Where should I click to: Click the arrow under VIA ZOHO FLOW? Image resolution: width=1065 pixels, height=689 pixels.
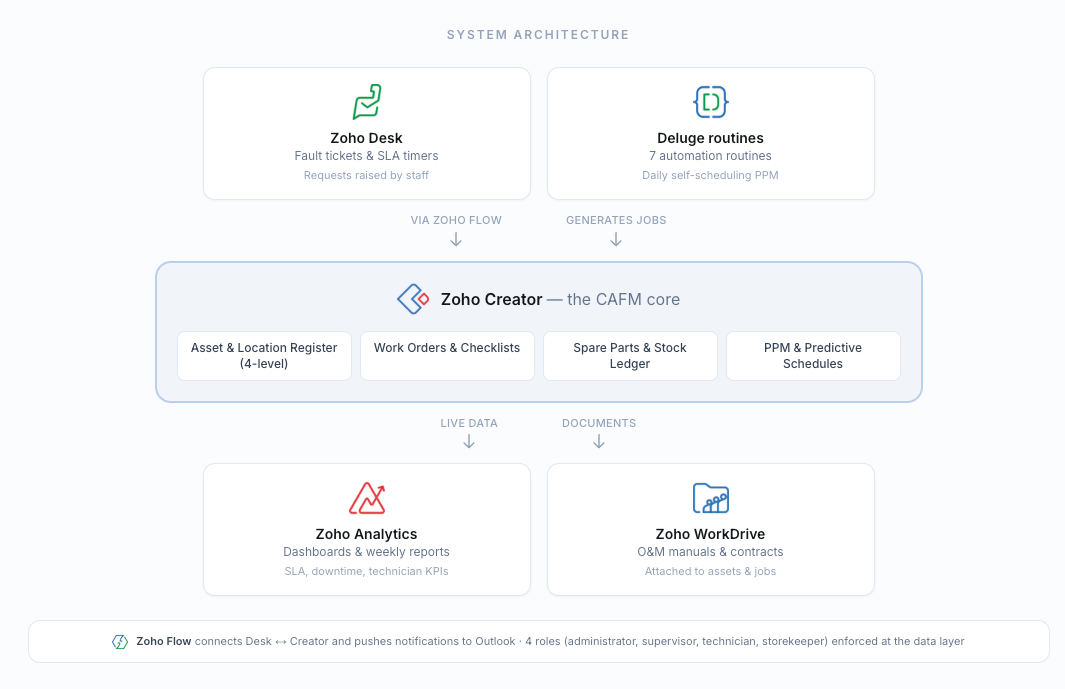click(x=456, y=239)
